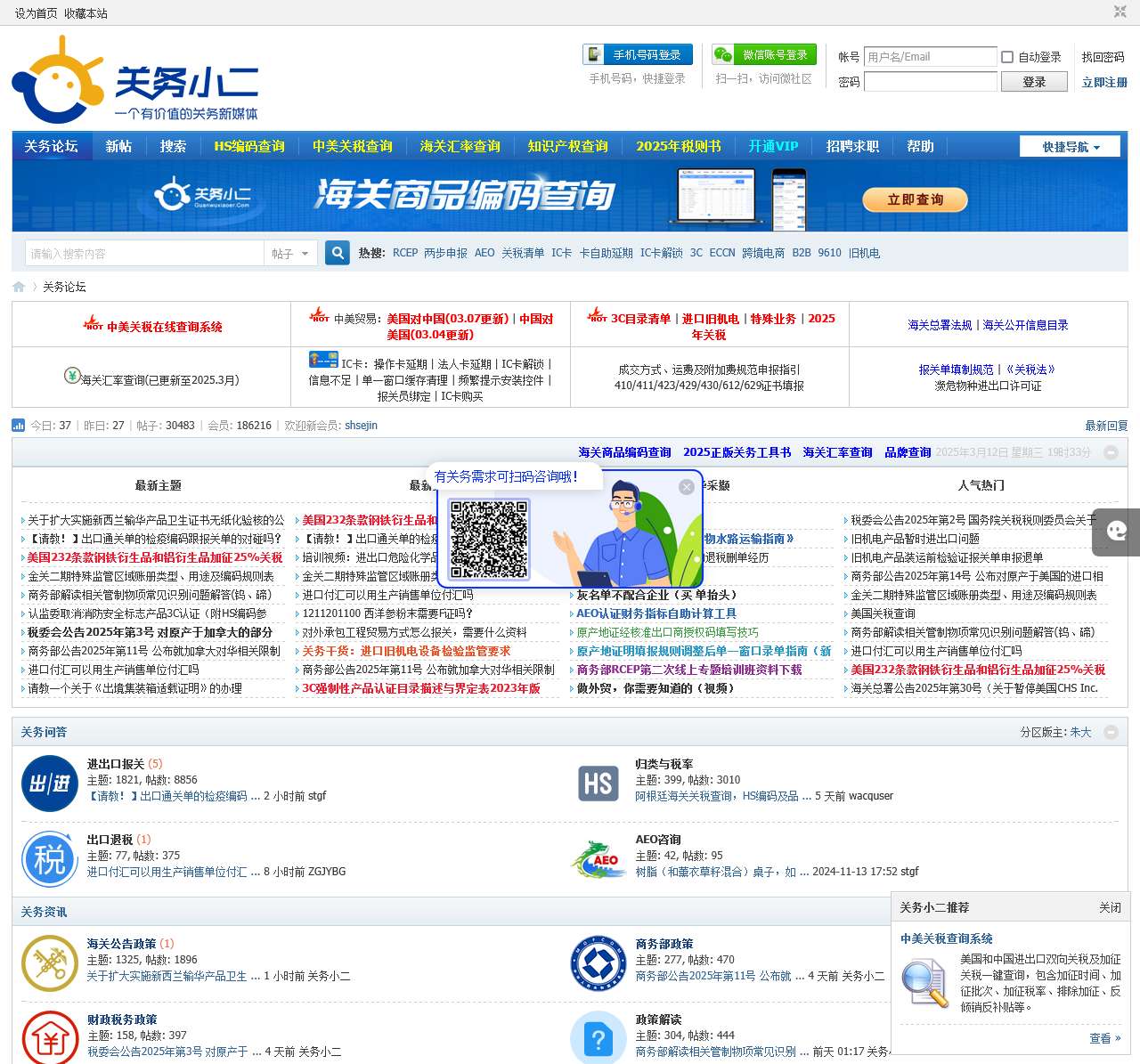Click the 品牌查询 link
Image resolution: width=1140 pixels, height=1064 pixels.
click(x=908, y=452)
